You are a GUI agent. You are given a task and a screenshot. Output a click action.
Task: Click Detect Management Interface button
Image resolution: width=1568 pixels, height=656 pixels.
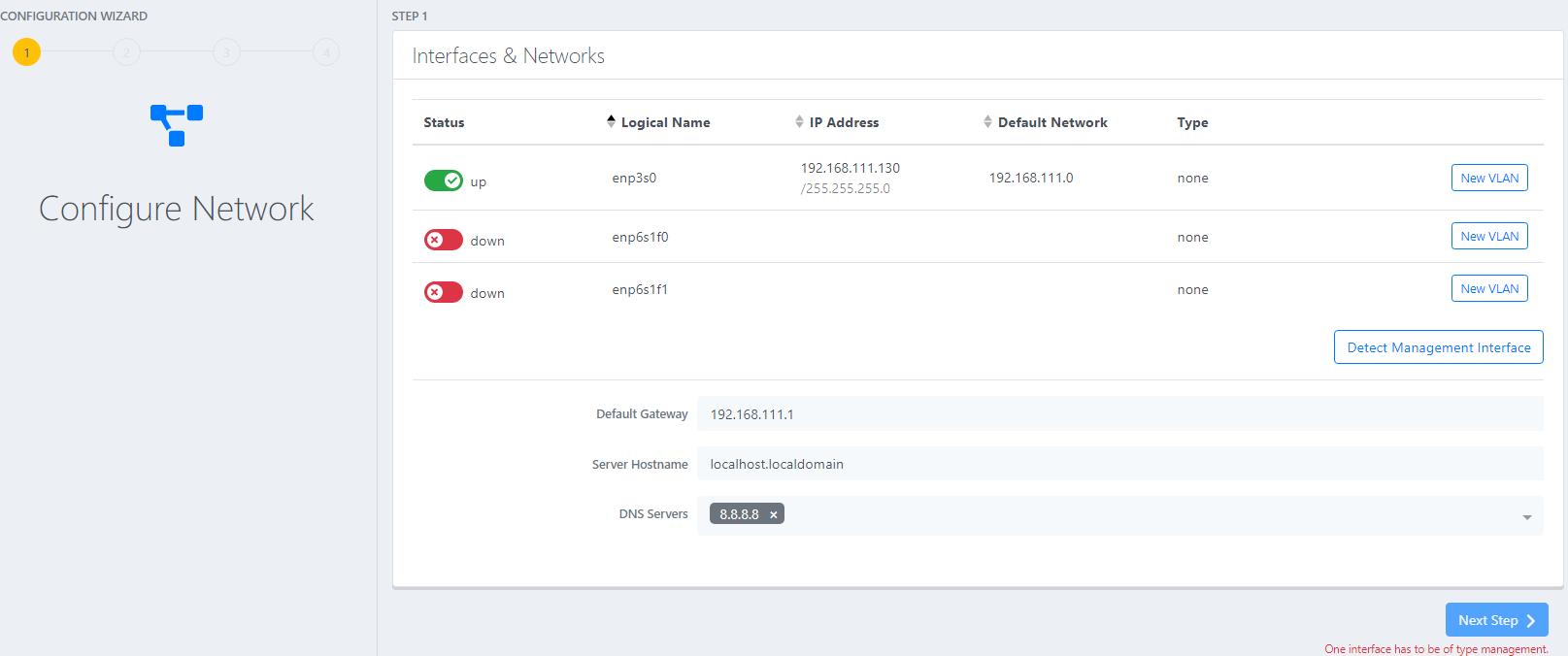(x=1438, y=347)
